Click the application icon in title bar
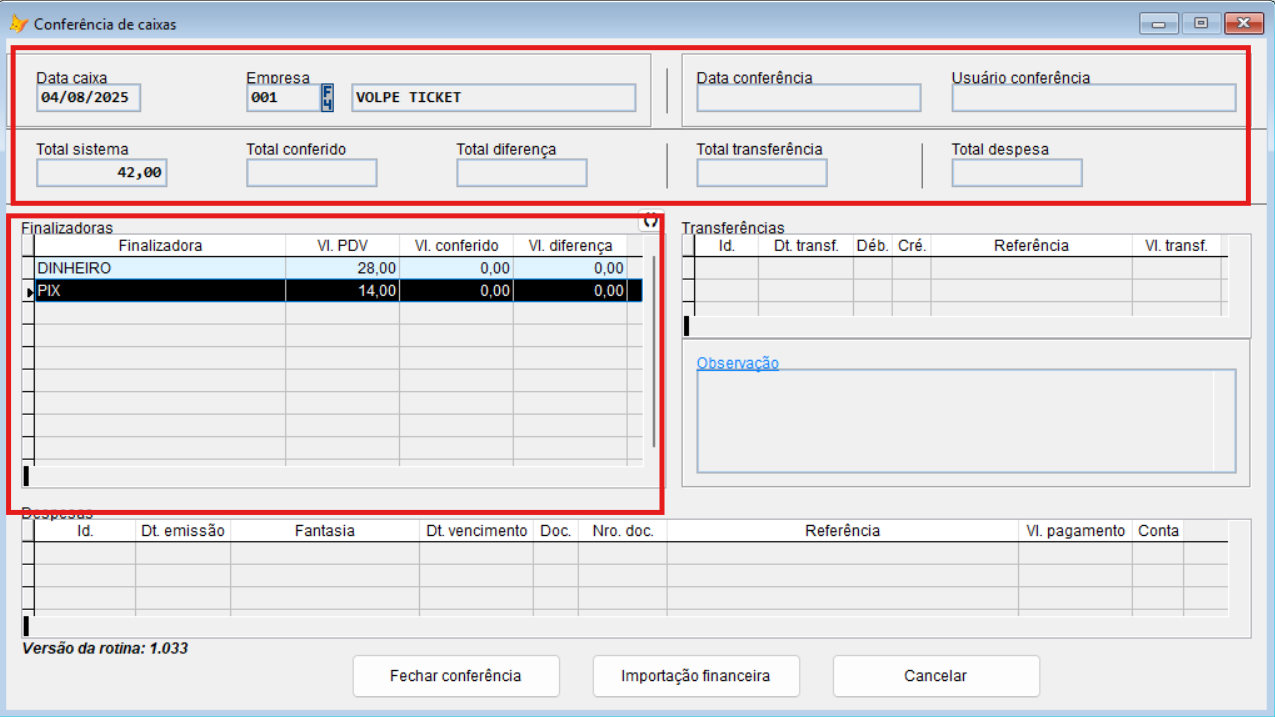Screen dimensions: 1275x717 point(18,24)
